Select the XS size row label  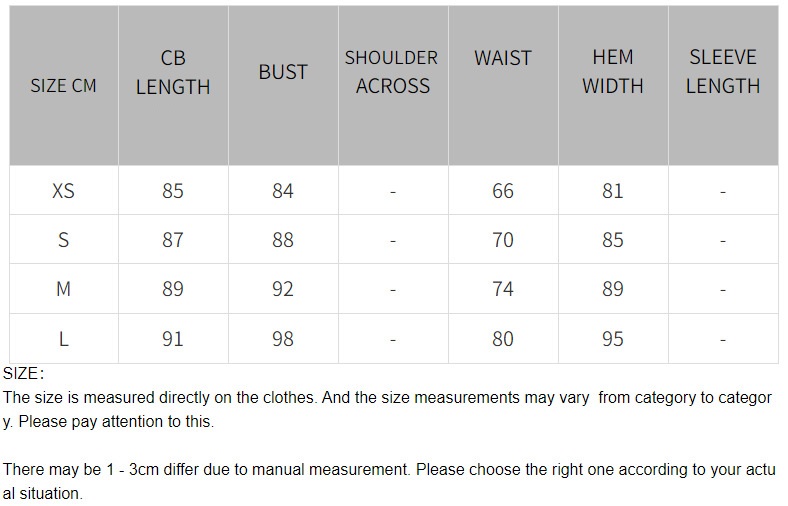63,190
